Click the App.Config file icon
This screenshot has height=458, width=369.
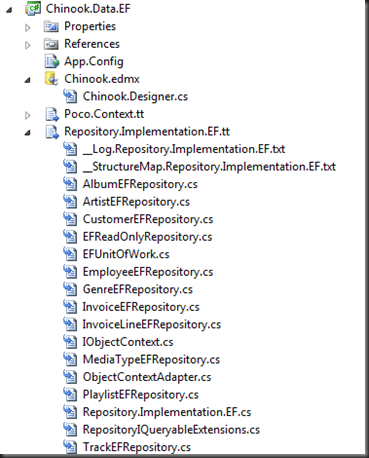tap(52, 61)
